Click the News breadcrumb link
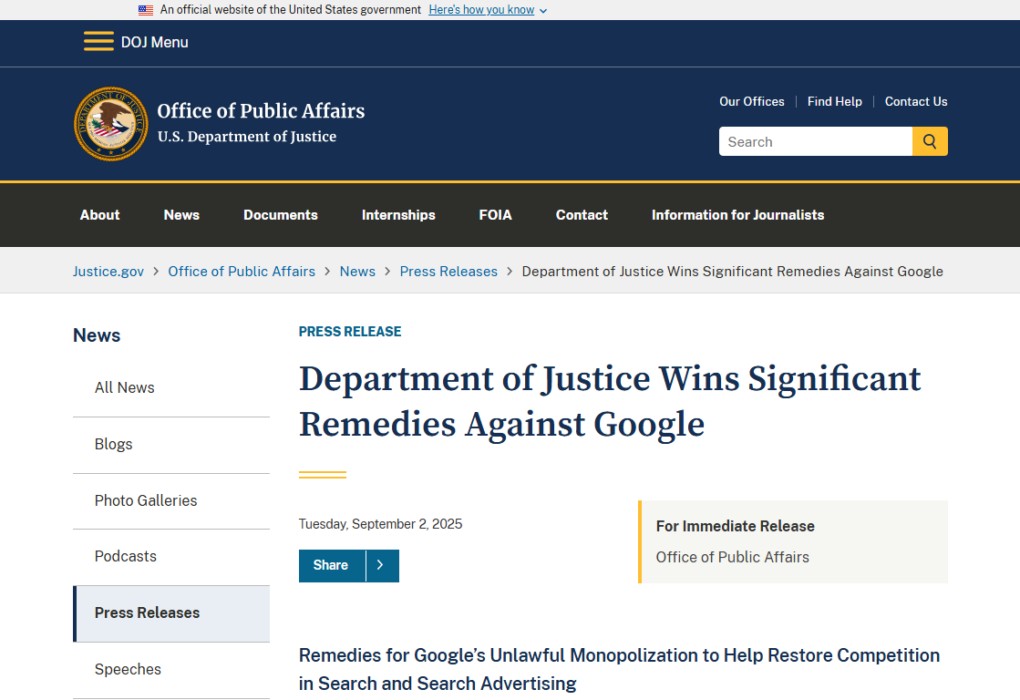1020x700 pixels. click(x=357, y=271)
